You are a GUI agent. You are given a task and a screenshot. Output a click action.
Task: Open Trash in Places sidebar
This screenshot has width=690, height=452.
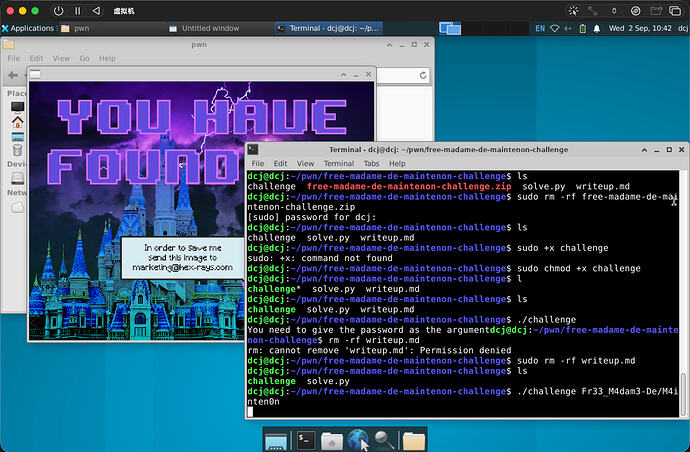pos(18,151)
